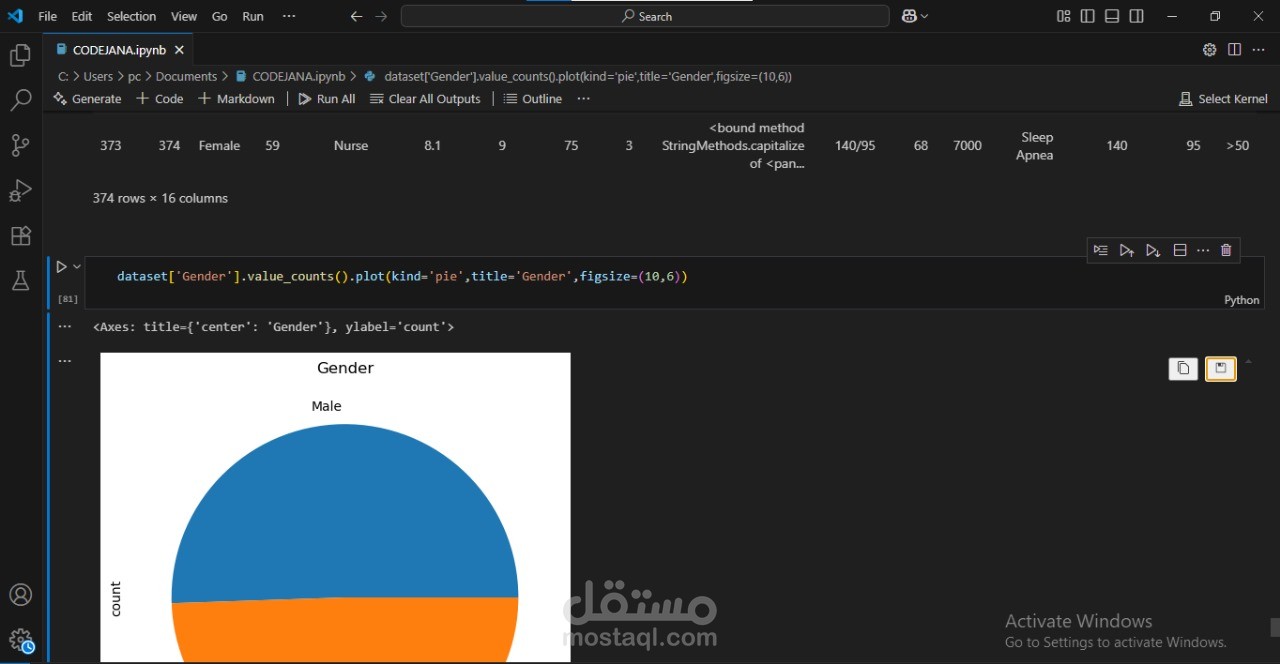This screenshot has width=1280, height=664.
Task: Close the CODEJANA.ipynb tab
Action: [x=179, y=50]
